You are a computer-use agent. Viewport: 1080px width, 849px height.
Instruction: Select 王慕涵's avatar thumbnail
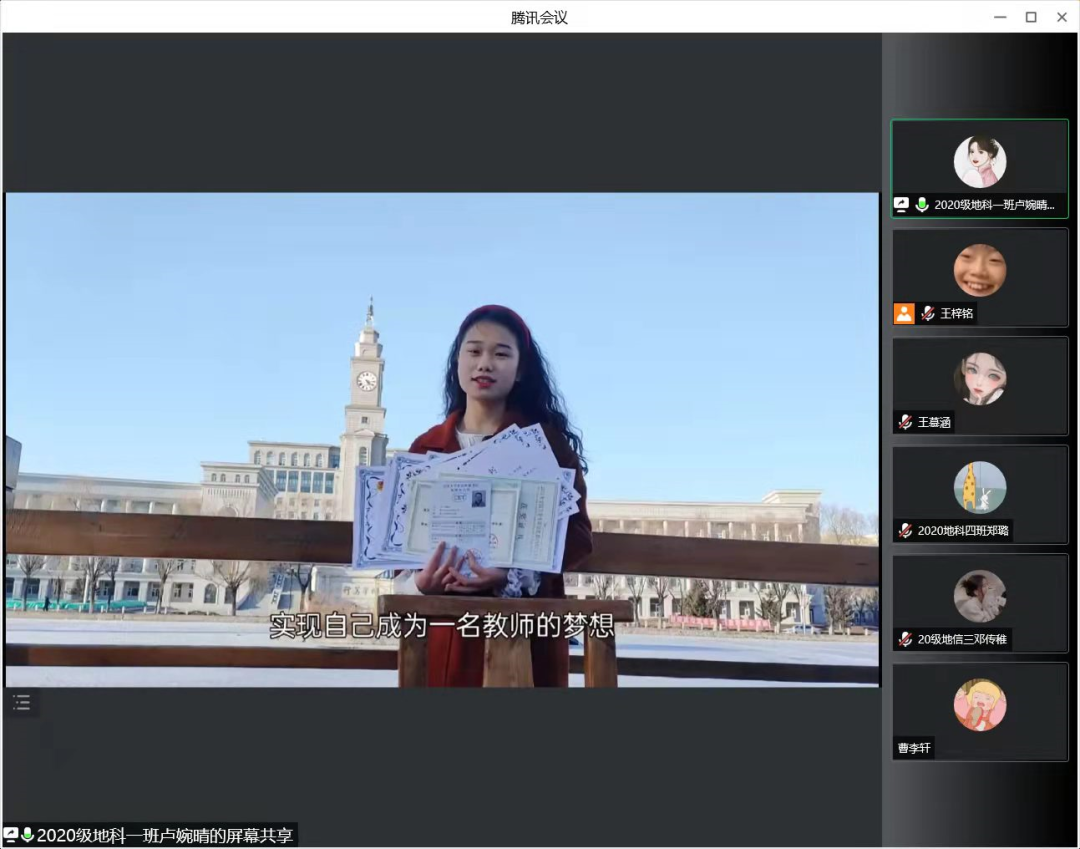point(979,379)
